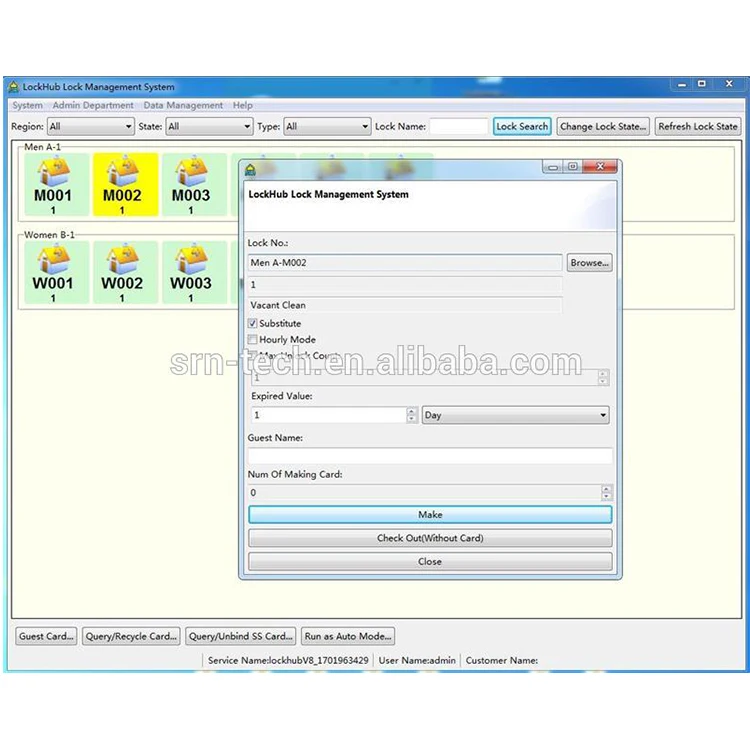Select the W003 locker icon
The width and height of the screenshot is (750, 750).
tap(190, 271)
